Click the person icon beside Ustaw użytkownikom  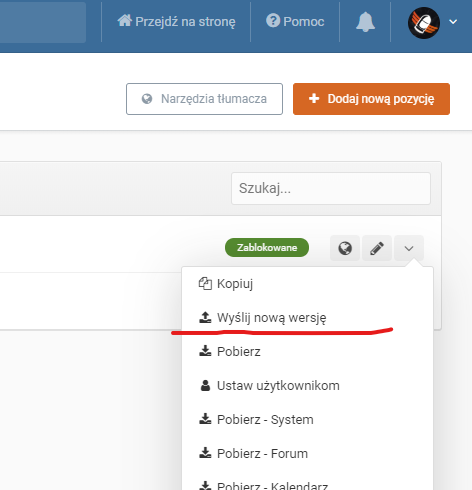click(205, 385)
